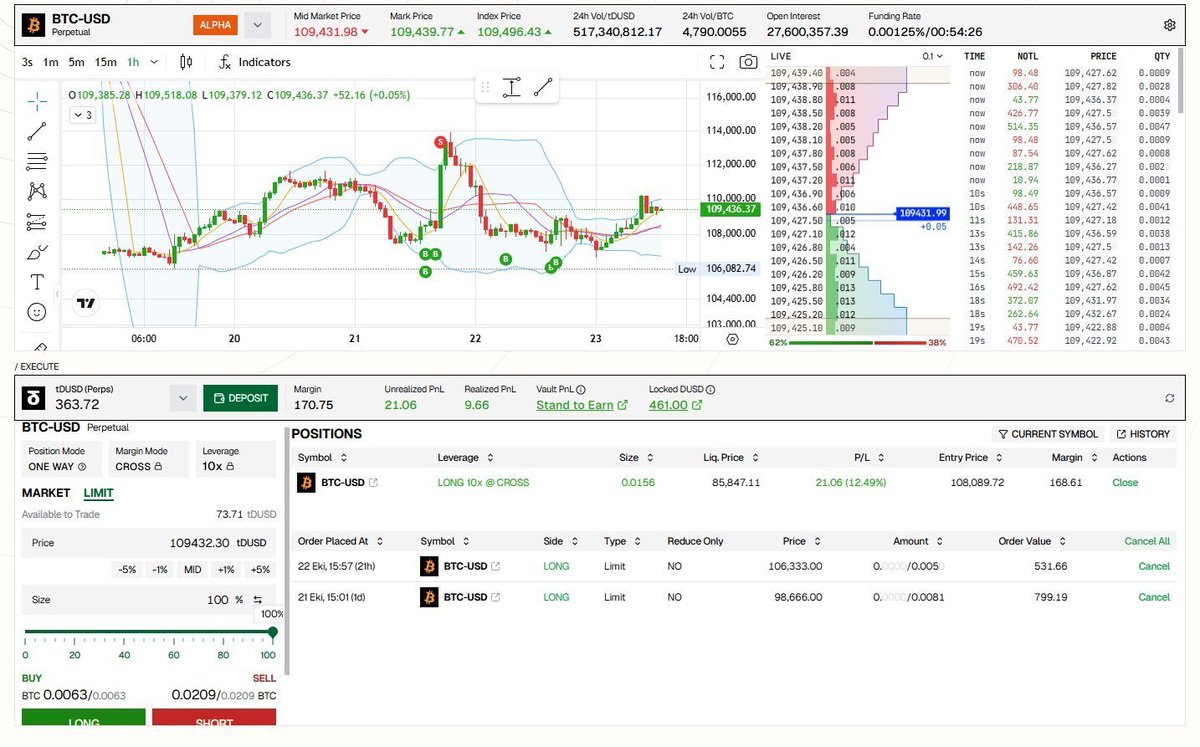
Task: Open external link for 22 Eki order
Action: (496, 567)
